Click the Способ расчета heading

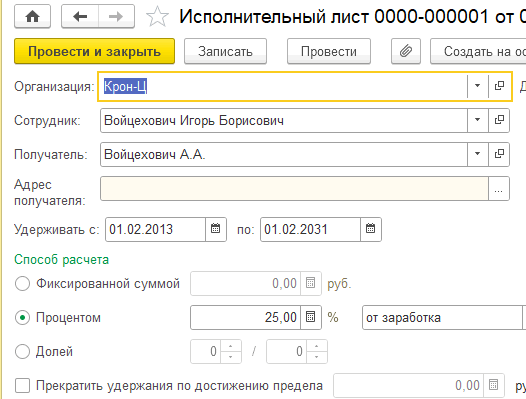coord(61,259)
